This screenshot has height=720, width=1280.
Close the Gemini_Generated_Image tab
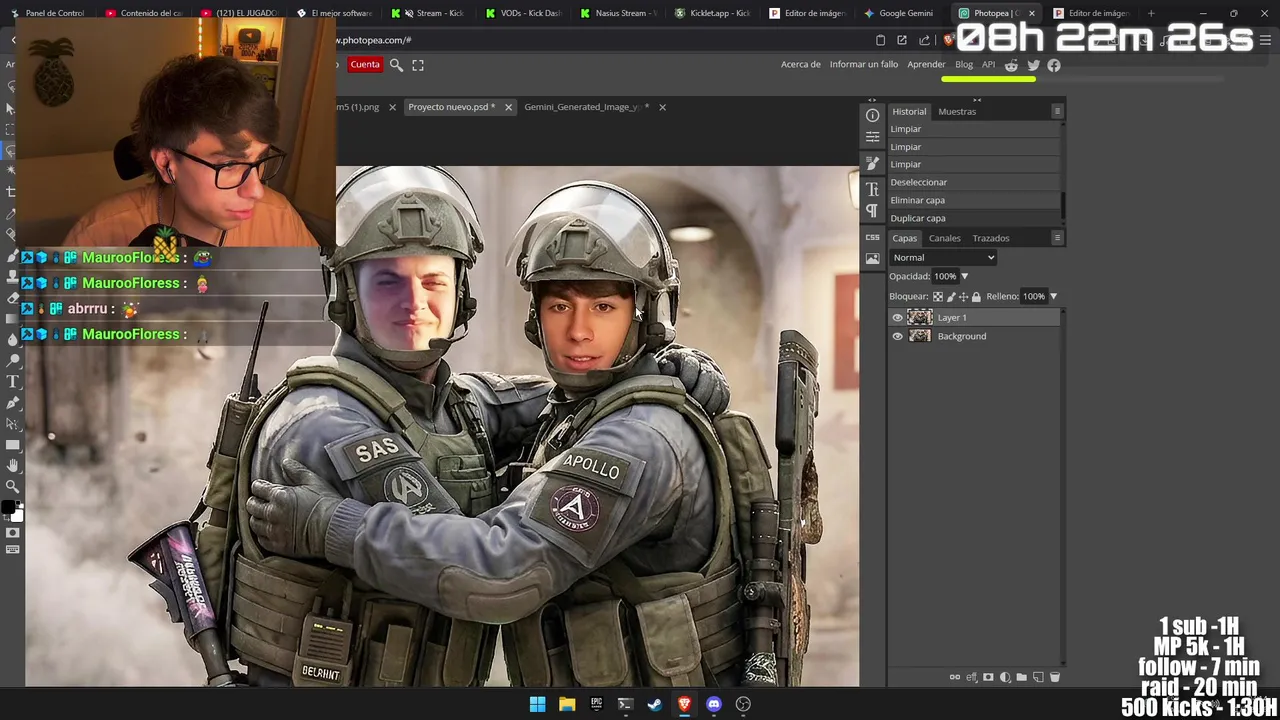[662, 107]
